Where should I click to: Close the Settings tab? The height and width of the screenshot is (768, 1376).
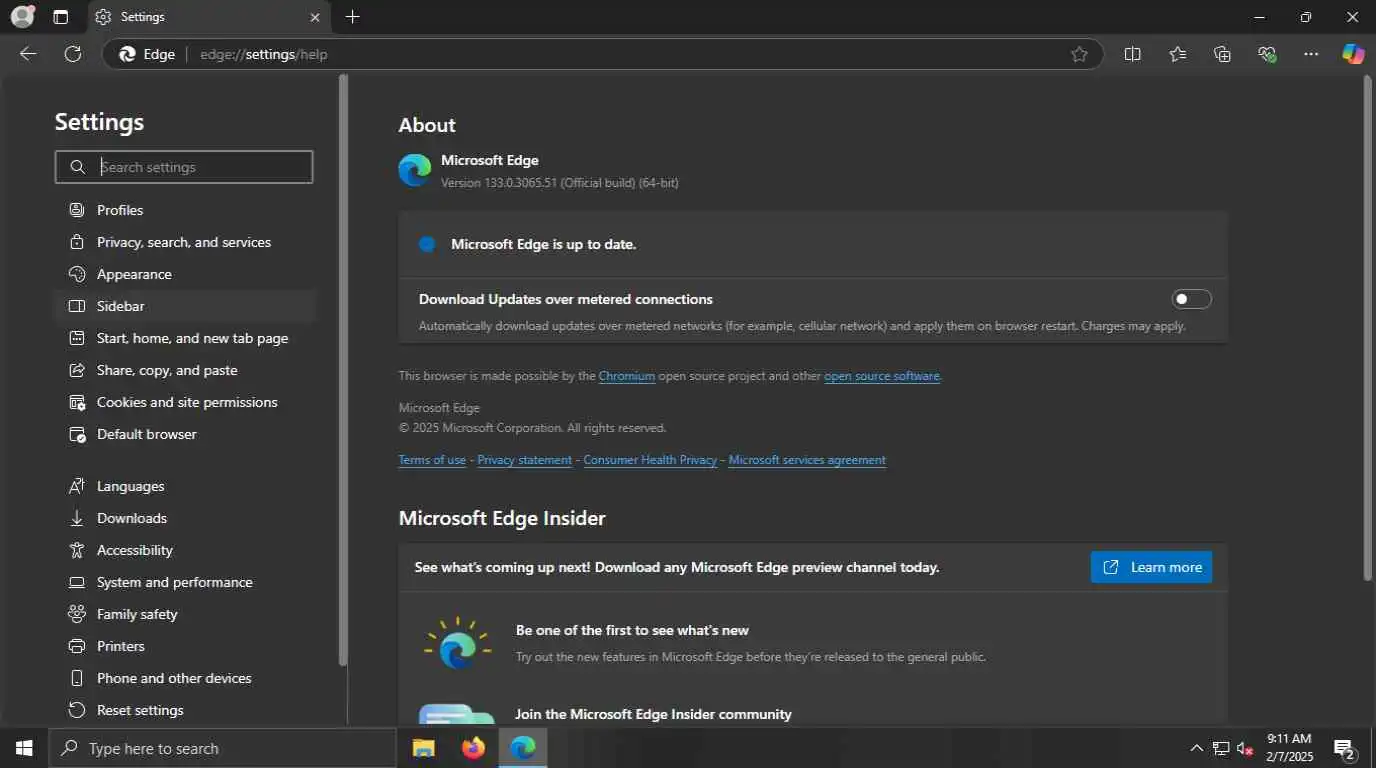coord(315,17)
